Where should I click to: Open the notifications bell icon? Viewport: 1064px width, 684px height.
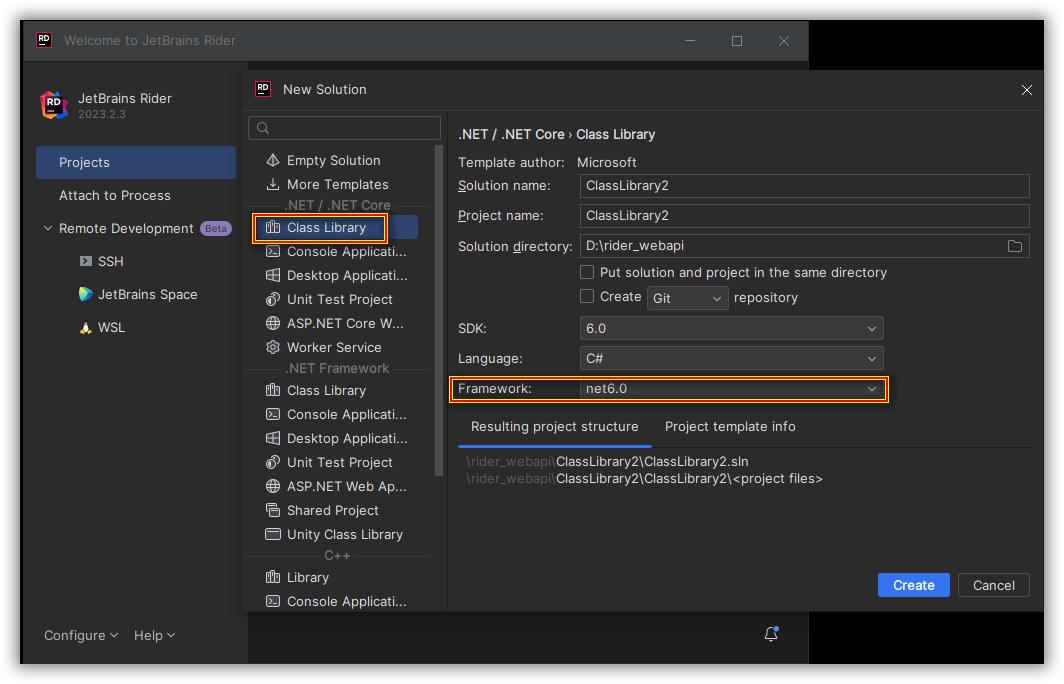point(771,634)
